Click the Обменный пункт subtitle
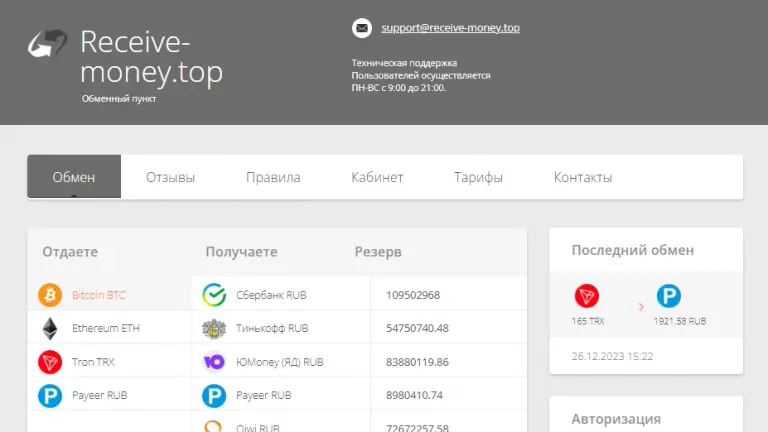 (119, 98)
